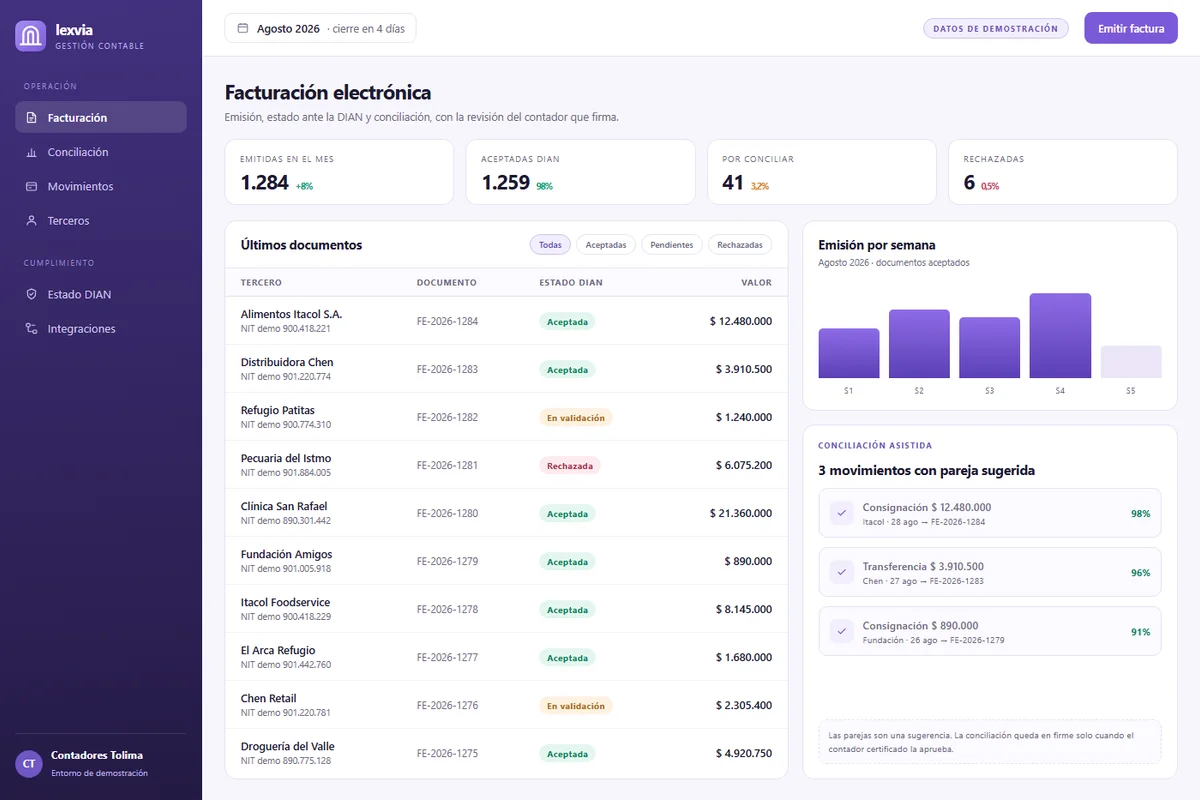Click the Estado DIAN shield icon

(31, 294)
